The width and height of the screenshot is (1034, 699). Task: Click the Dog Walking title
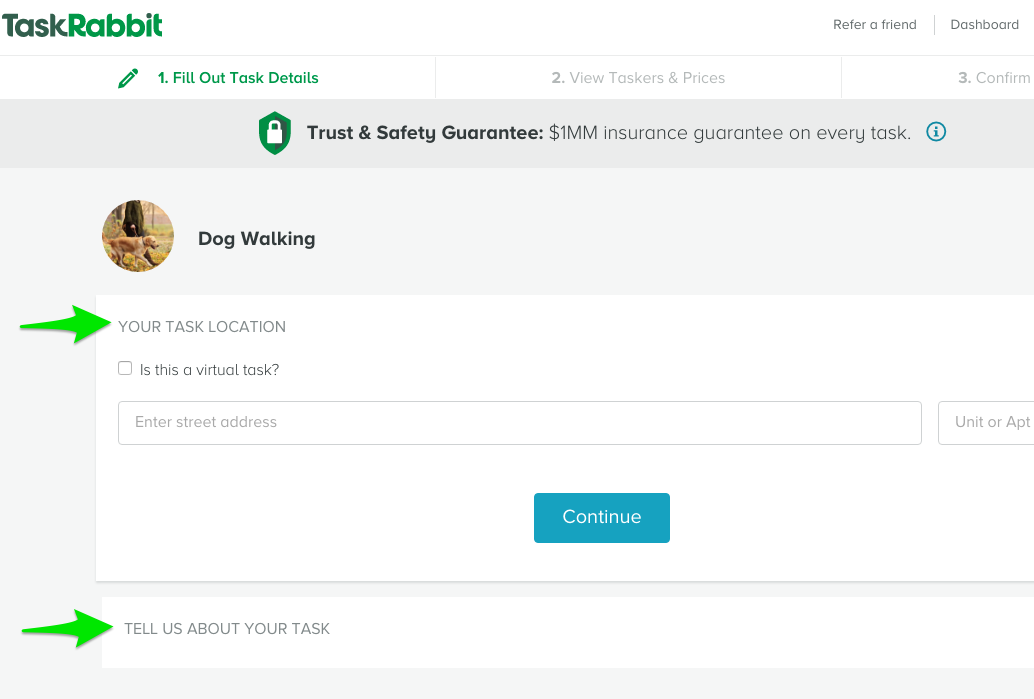click(x=257, y=239)
